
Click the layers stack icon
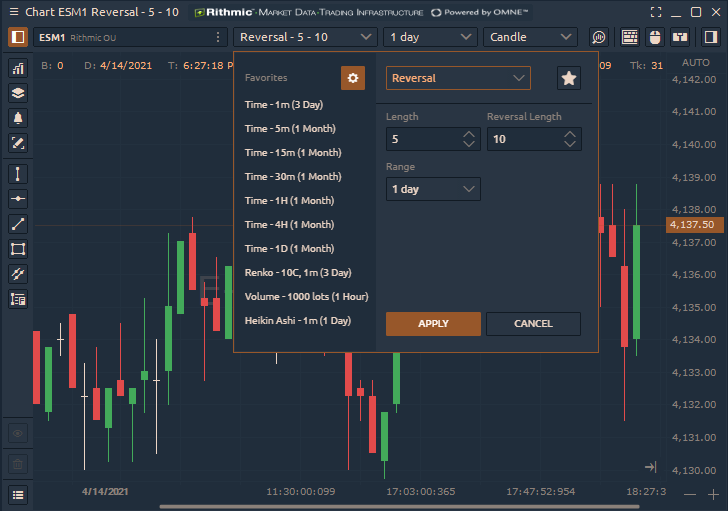pos(18,93)
